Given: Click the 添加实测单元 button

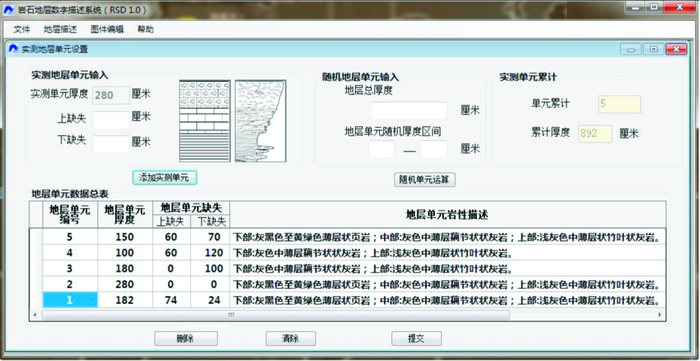Looking at the screenshot, I should [164, 178].
